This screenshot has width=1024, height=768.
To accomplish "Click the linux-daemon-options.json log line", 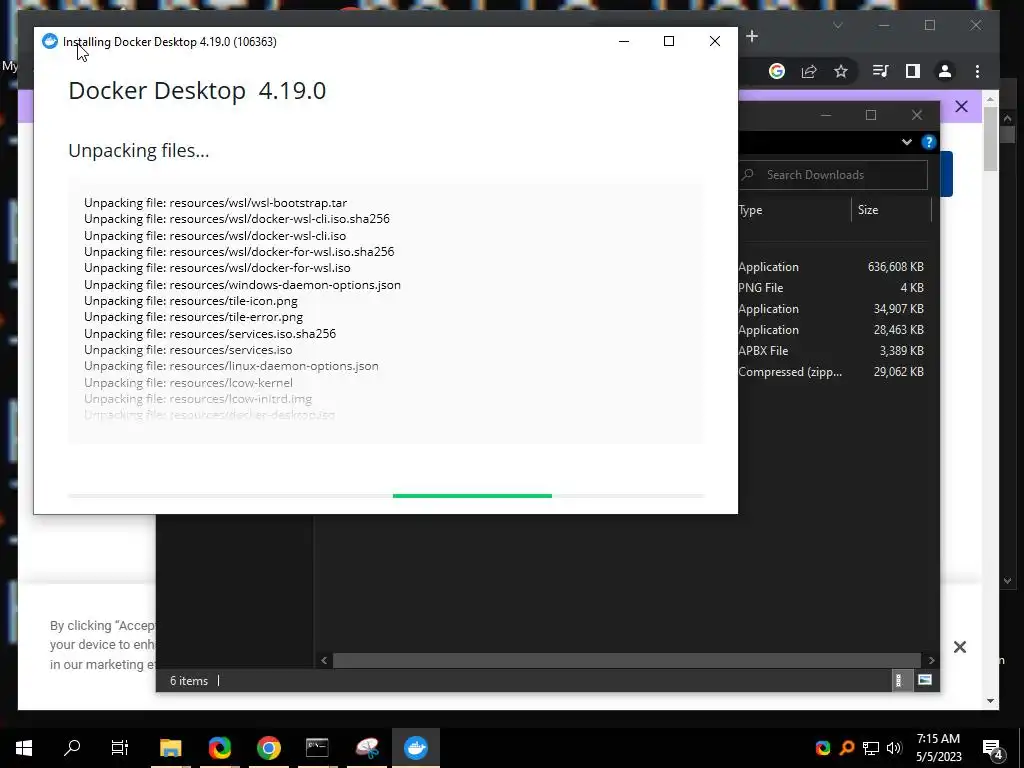I will click(231, 366).
